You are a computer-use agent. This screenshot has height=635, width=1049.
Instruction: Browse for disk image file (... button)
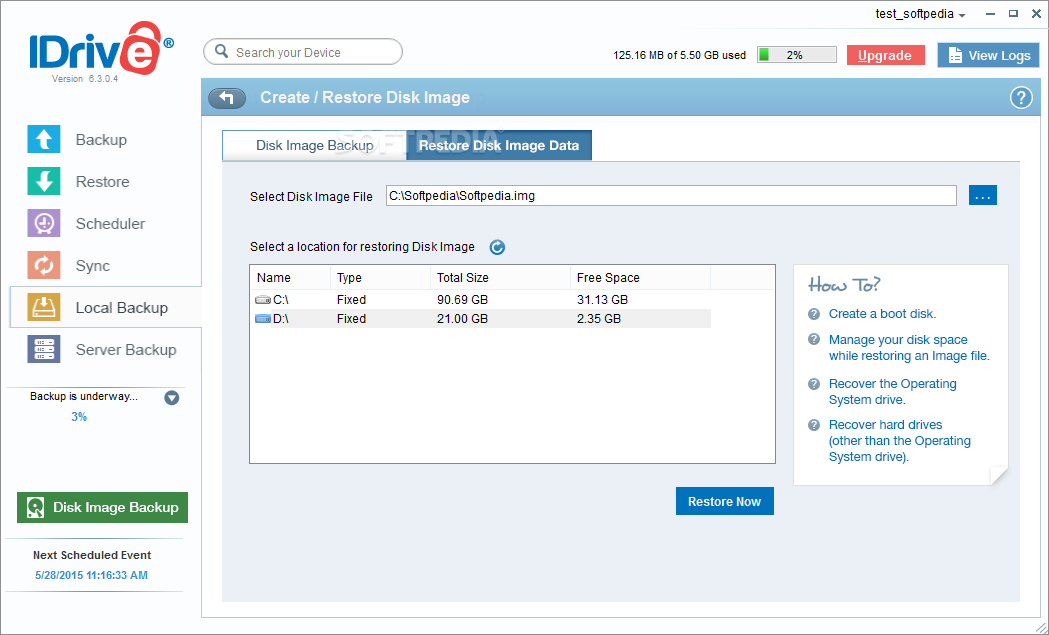983,195
